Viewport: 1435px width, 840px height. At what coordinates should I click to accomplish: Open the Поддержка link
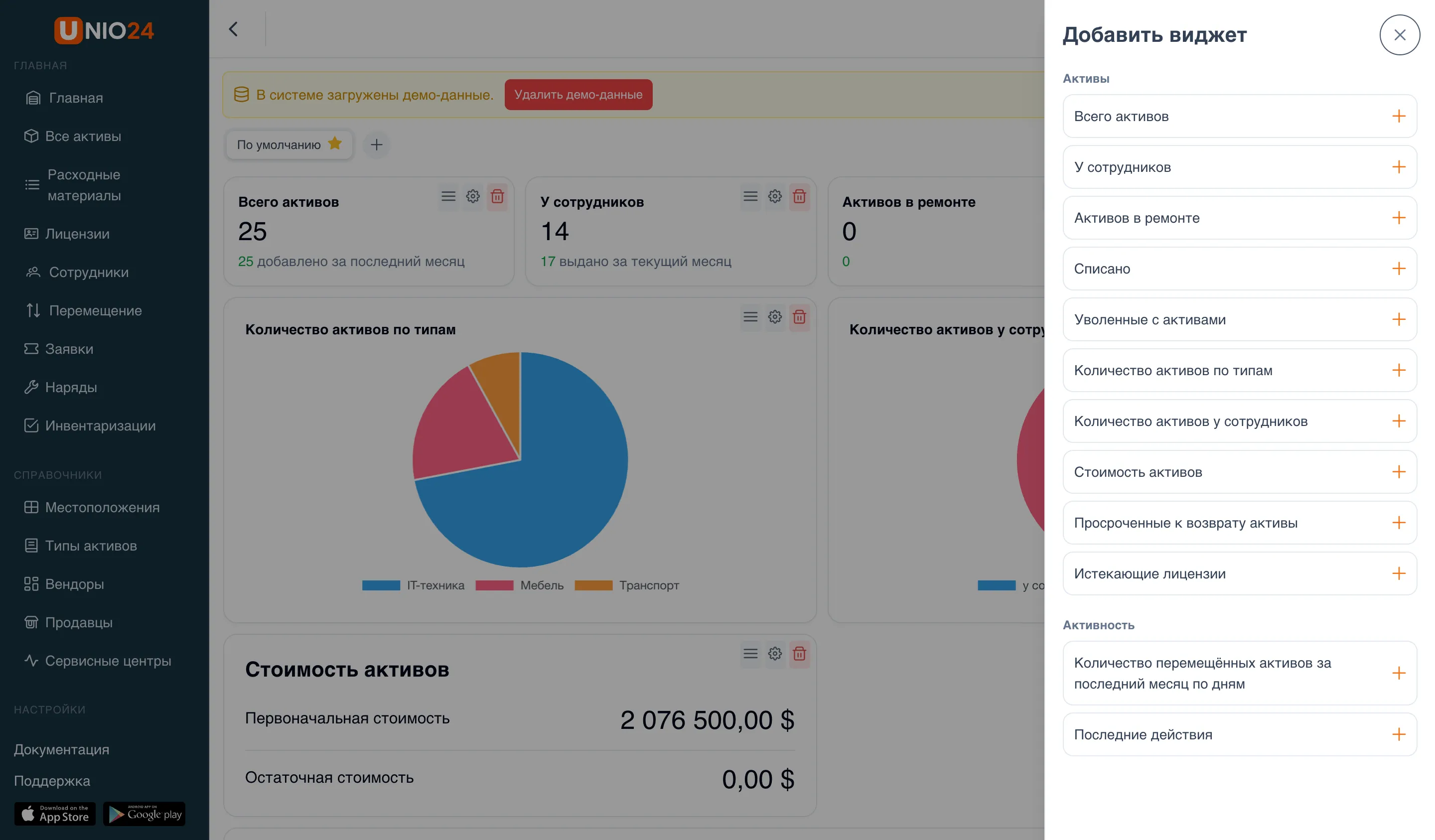coord(52,781)
